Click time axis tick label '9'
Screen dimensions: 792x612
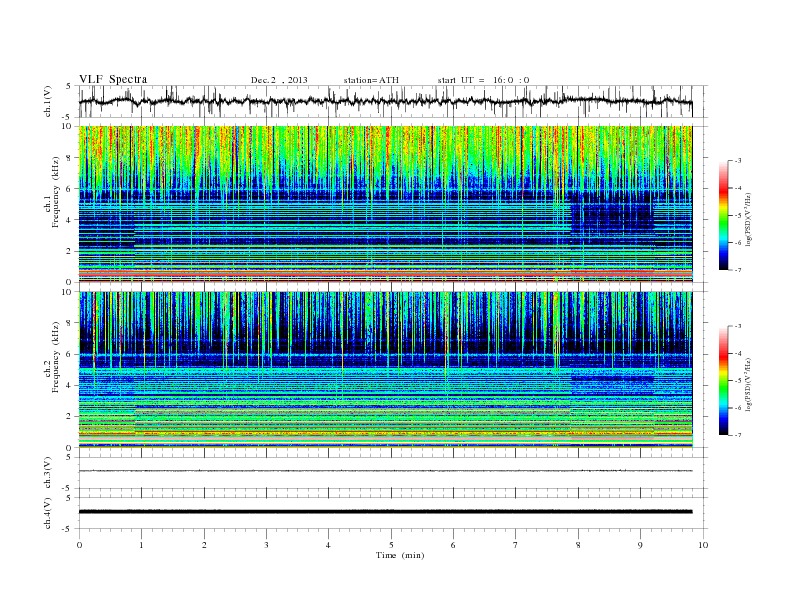640,545
